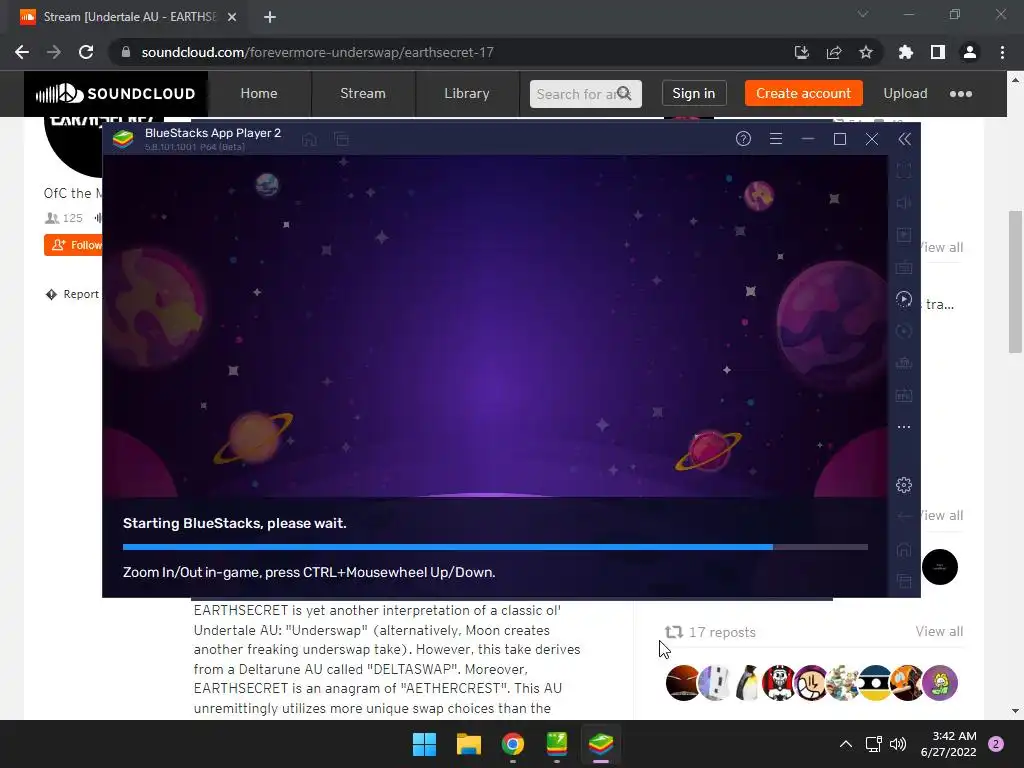Bookmark this page with star icon
1024x768 pixels.
coord(866,52)
